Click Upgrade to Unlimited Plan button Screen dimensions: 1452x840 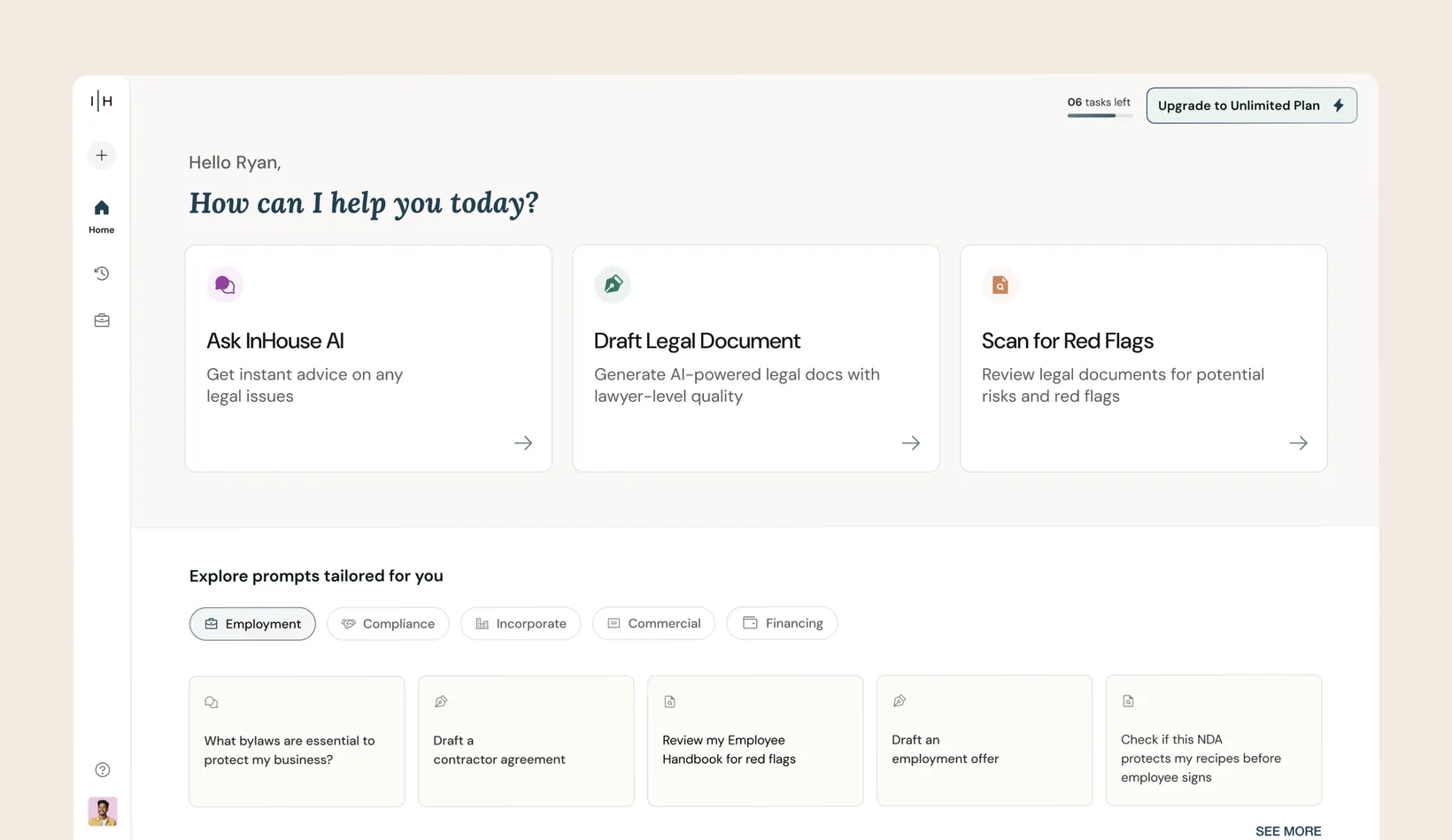click(1252, 105)
